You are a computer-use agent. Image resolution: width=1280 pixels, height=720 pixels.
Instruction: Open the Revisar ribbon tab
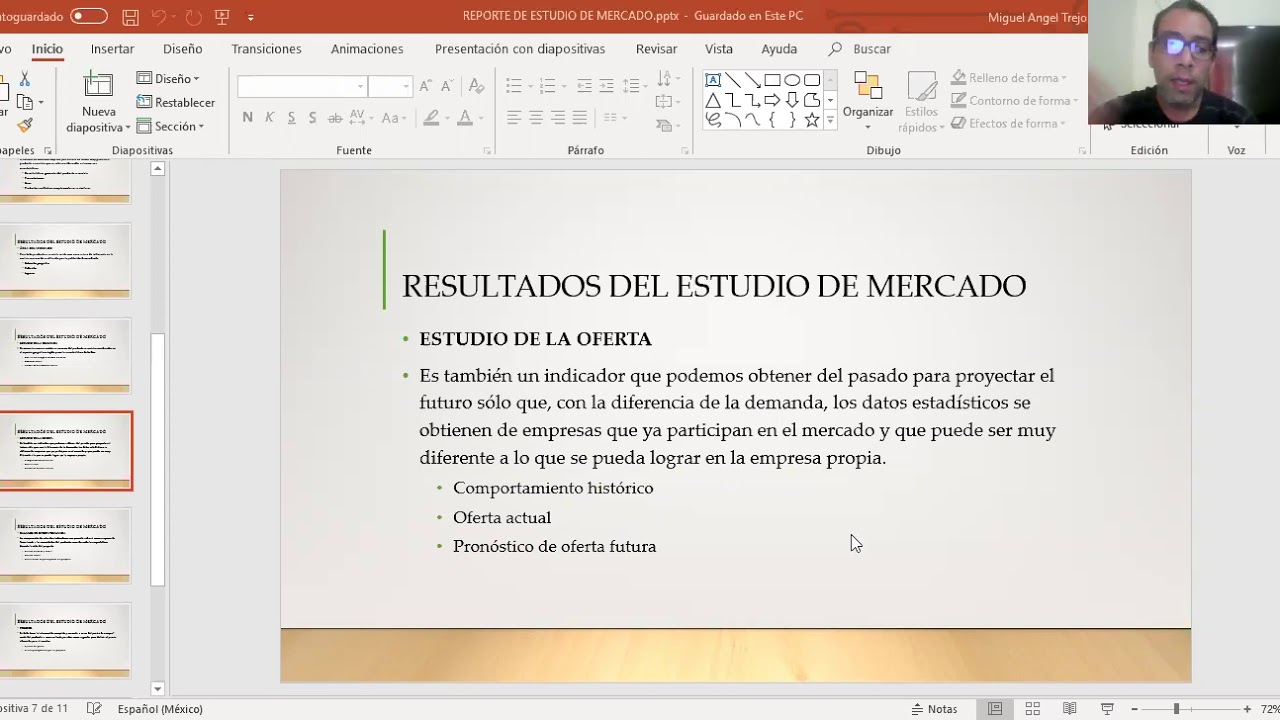coord(656,49)
